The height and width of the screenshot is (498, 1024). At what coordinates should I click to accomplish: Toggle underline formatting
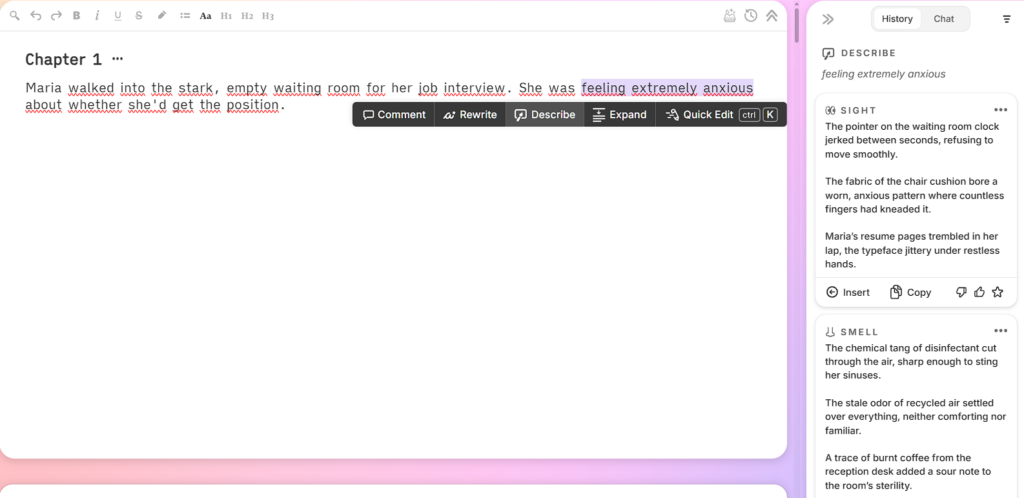pos(118,16)
